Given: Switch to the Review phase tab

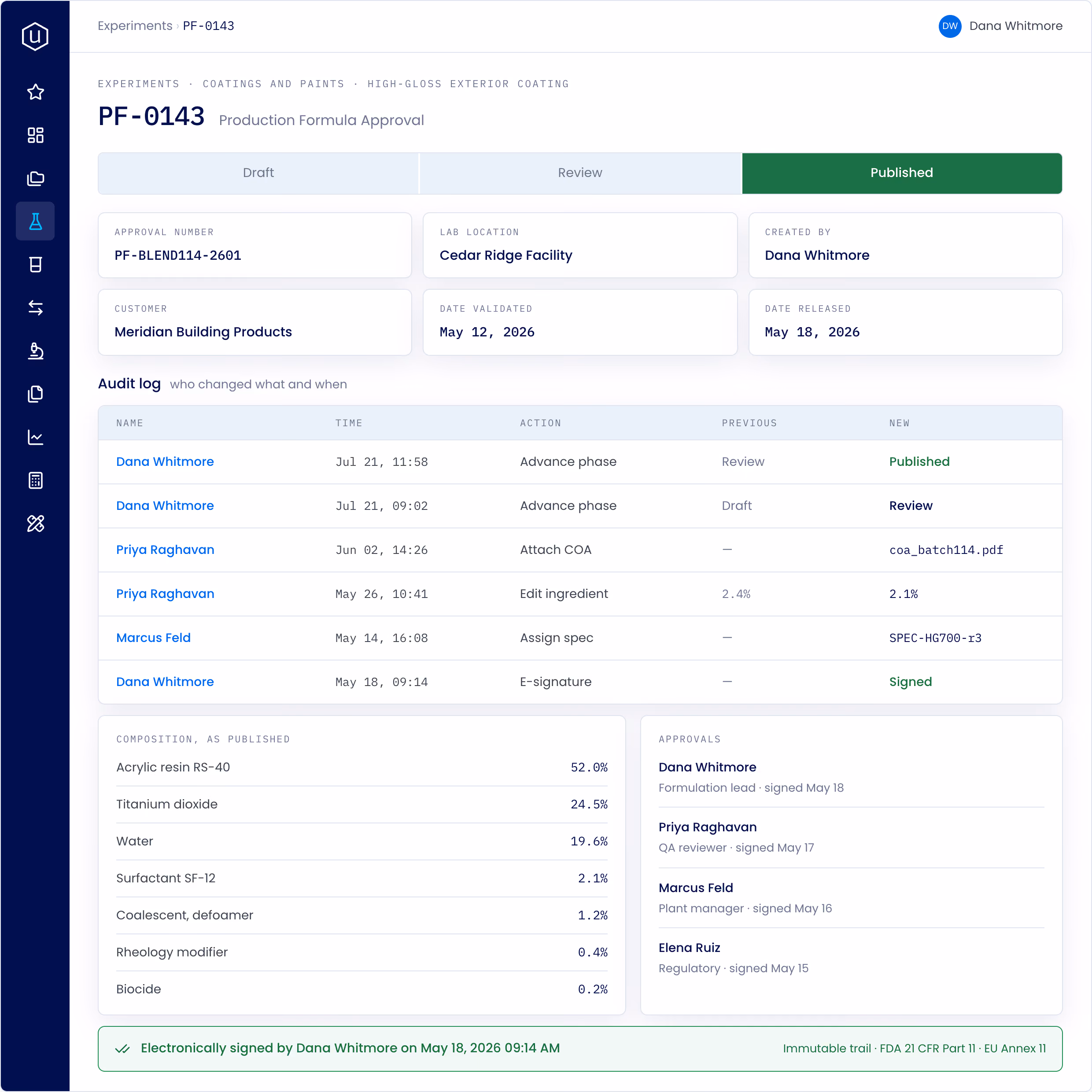Looking at the screenshot, I should pos(580,173).
